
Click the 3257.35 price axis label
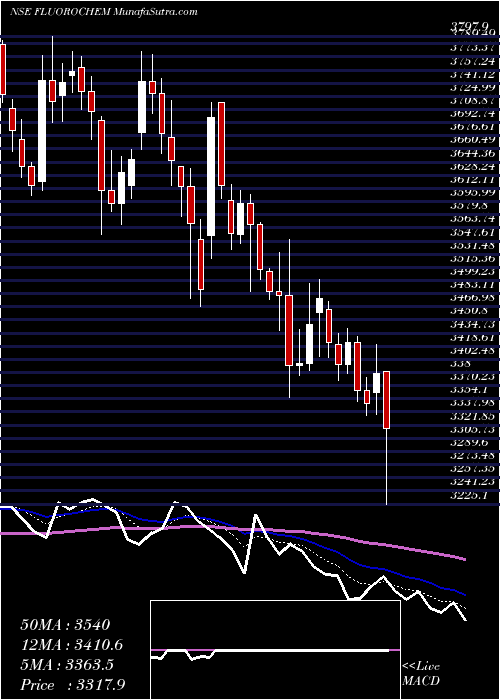[x=475, y=468]
